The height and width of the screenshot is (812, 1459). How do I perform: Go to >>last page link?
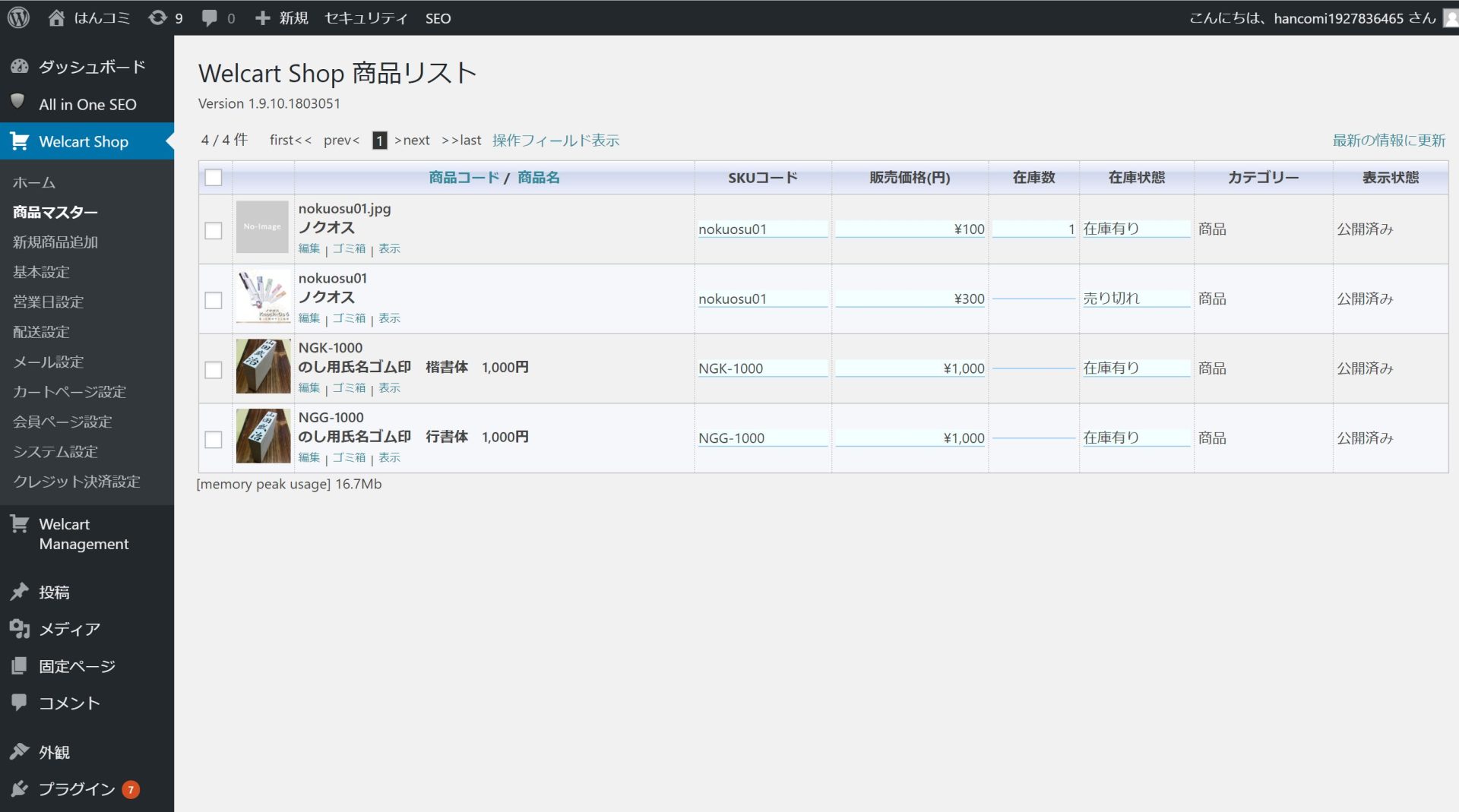point(461,141)
